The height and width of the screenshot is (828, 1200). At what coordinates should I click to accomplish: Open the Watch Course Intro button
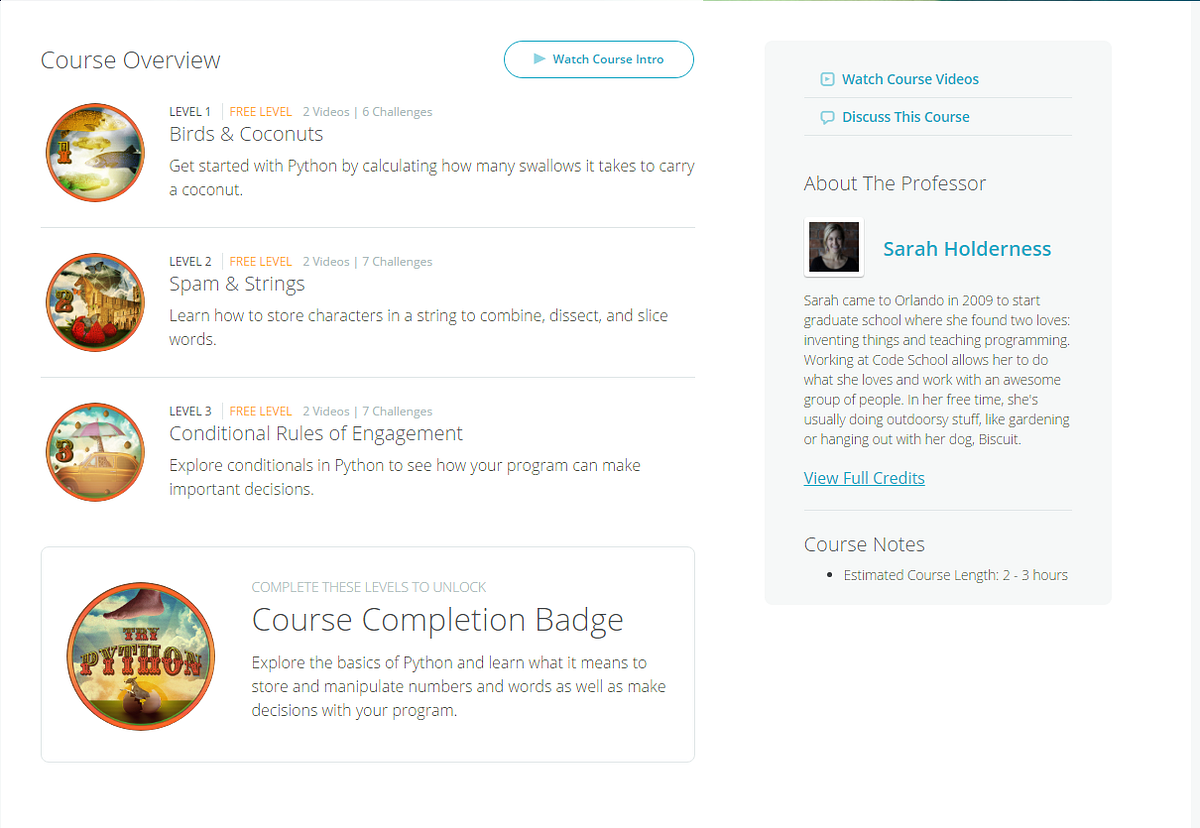pyautogui.click(x=598, y=59)
